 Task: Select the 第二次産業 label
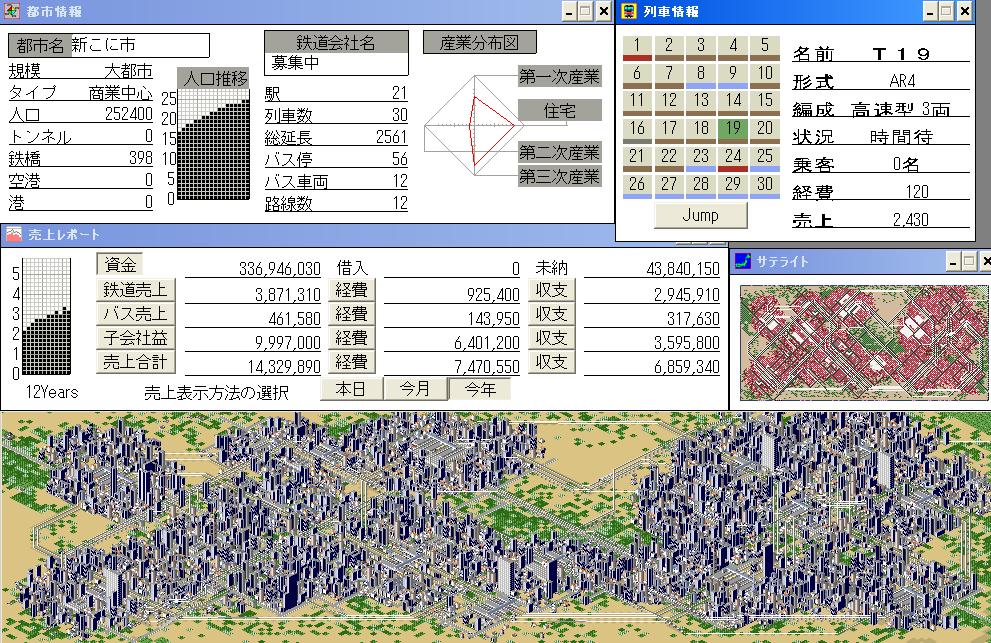pos(559,152)
